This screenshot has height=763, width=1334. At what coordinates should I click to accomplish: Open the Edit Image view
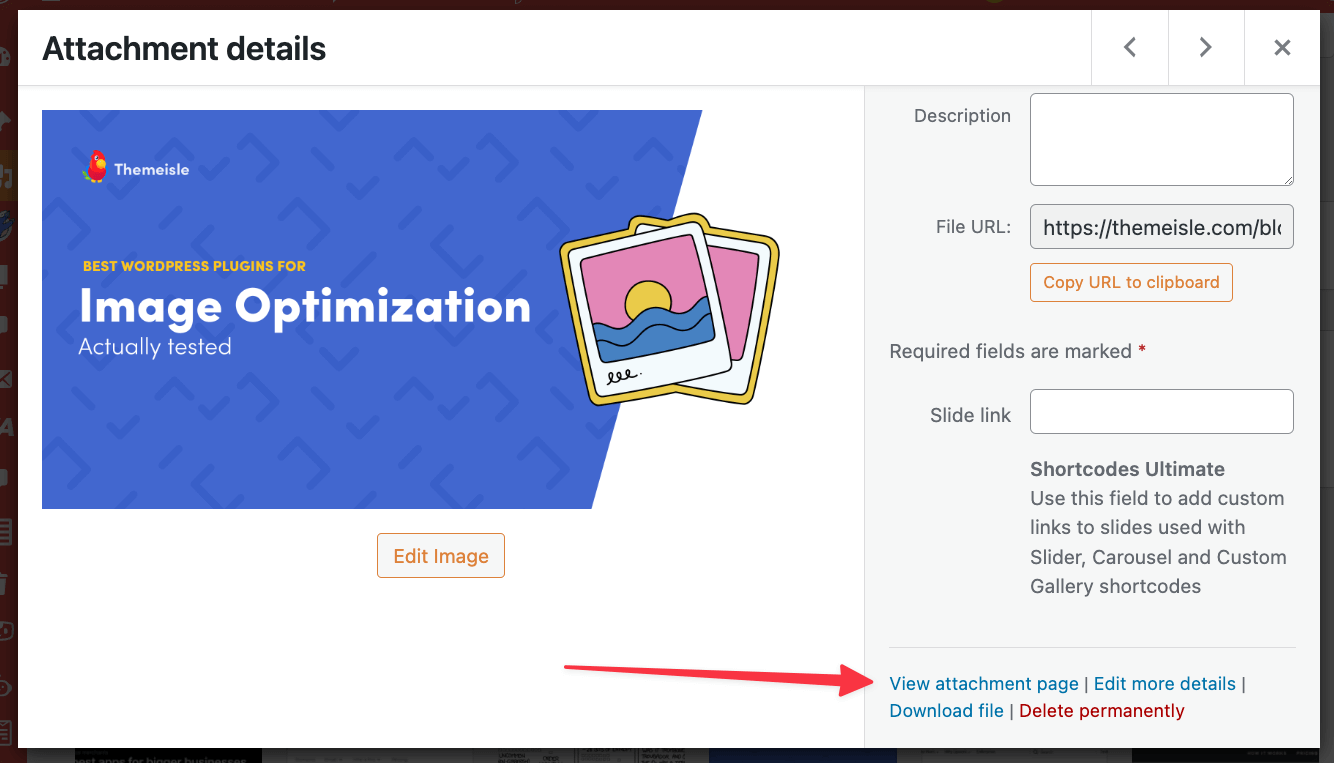[440, 555]
